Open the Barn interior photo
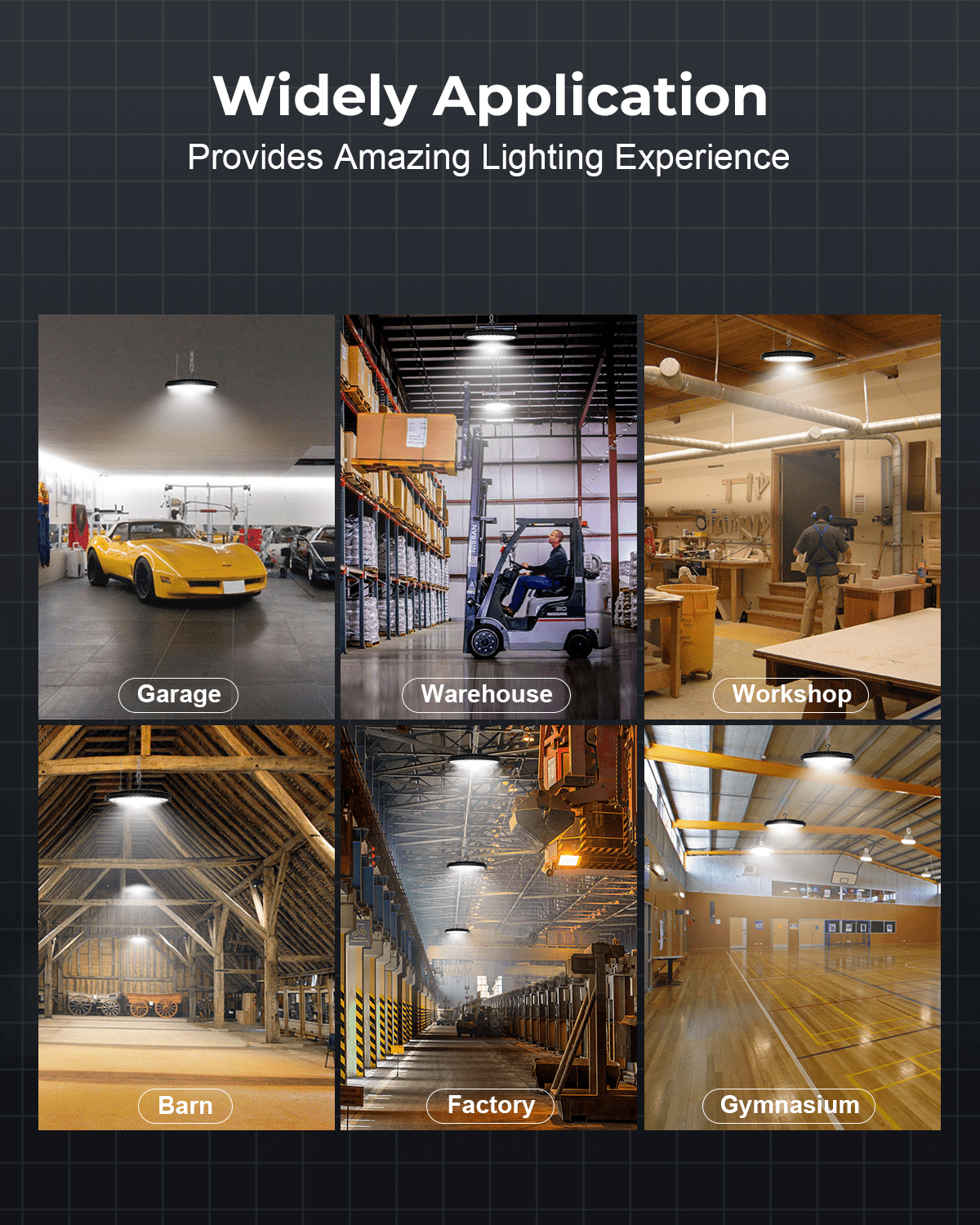The width and height of the screenshot is (980, 1225). click(186, 928)
